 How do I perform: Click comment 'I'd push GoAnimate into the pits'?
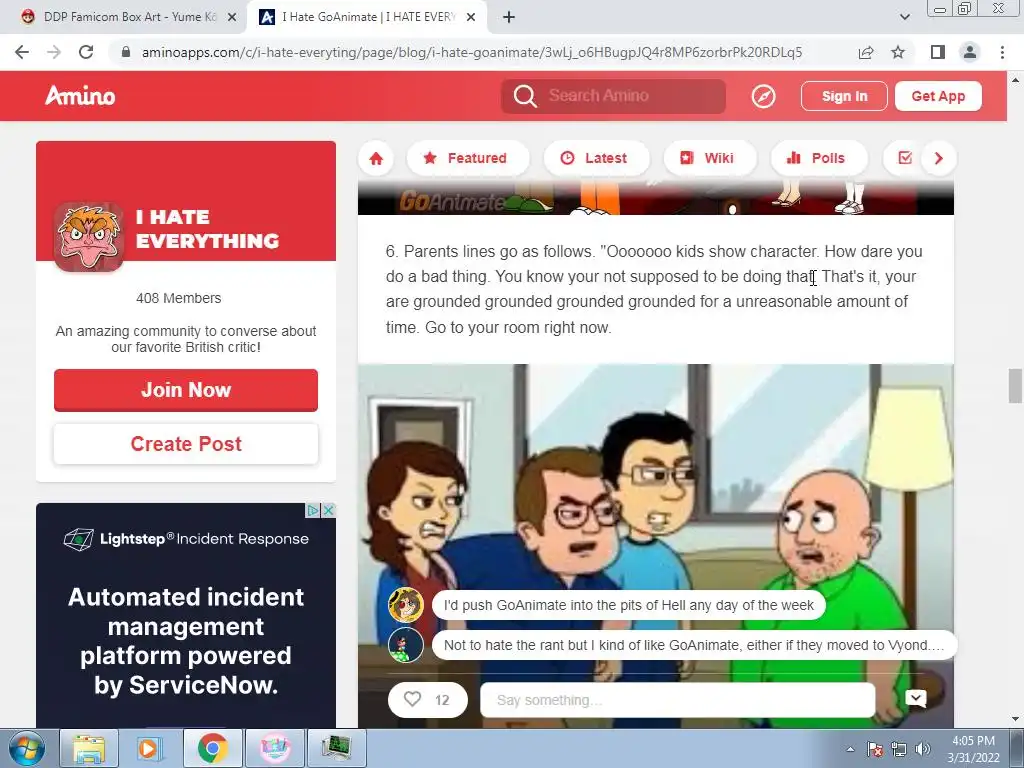(628, 605)
